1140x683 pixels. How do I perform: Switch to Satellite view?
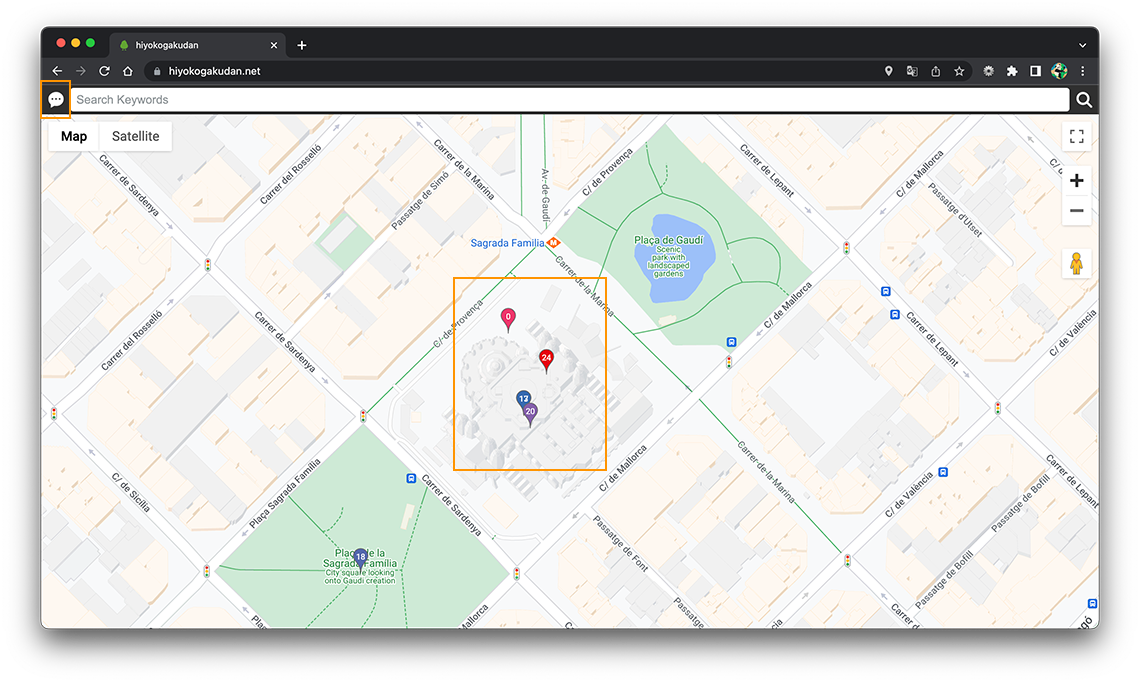(x=135, y=136)
